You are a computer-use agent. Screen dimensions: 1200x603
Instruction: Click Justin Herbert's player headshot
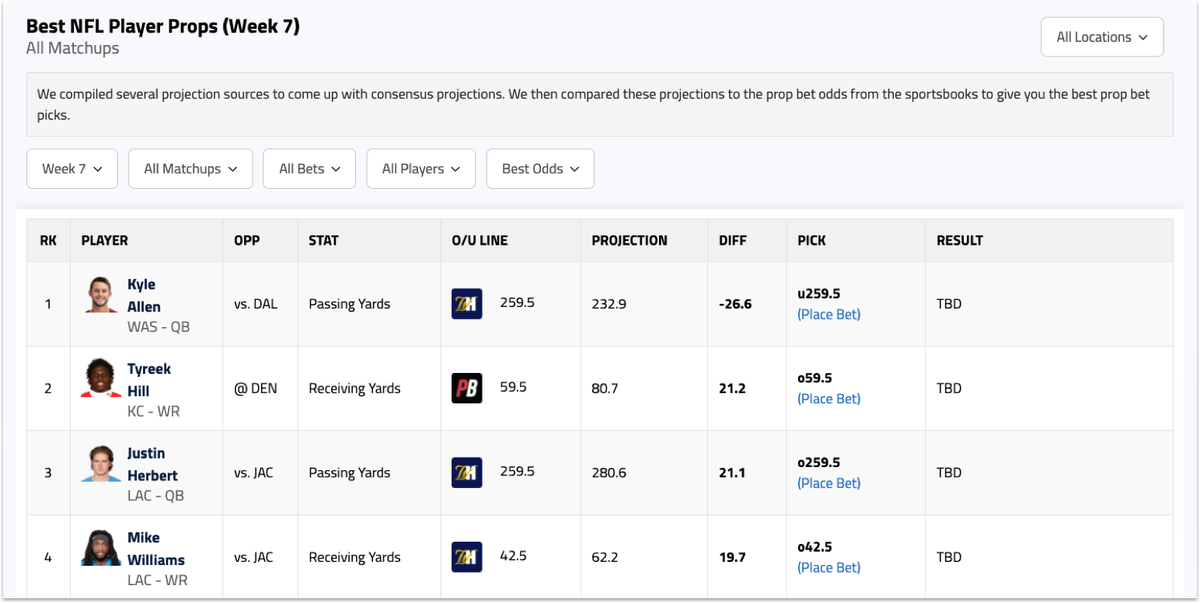tap(100, 466)
